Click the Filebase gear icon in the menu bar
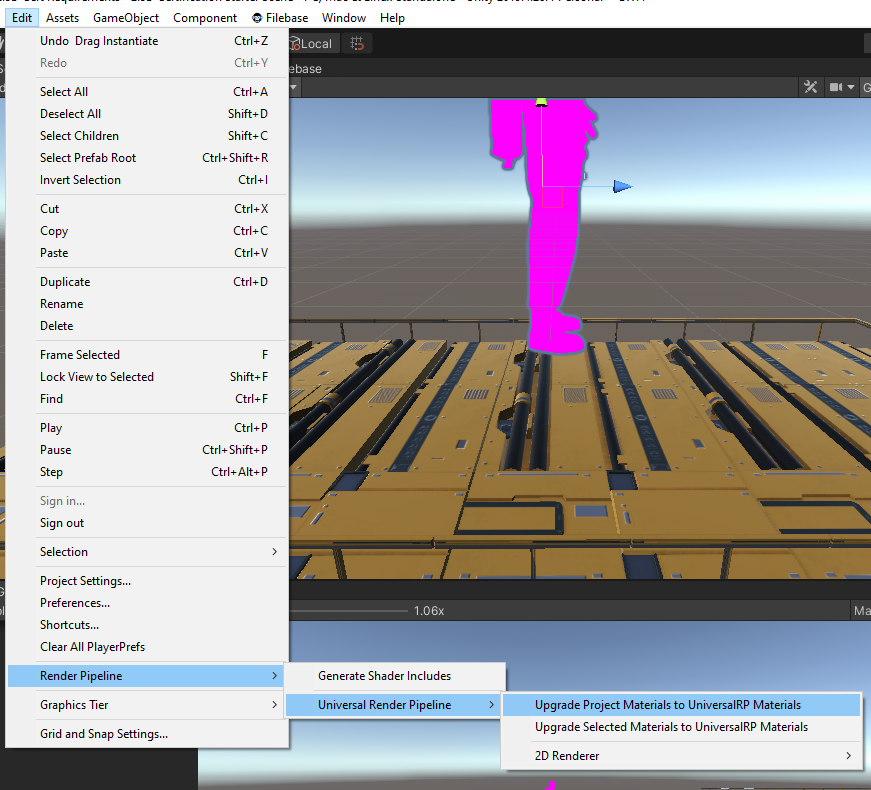Viewport: 871px width, 790px height. click(257, 17)
